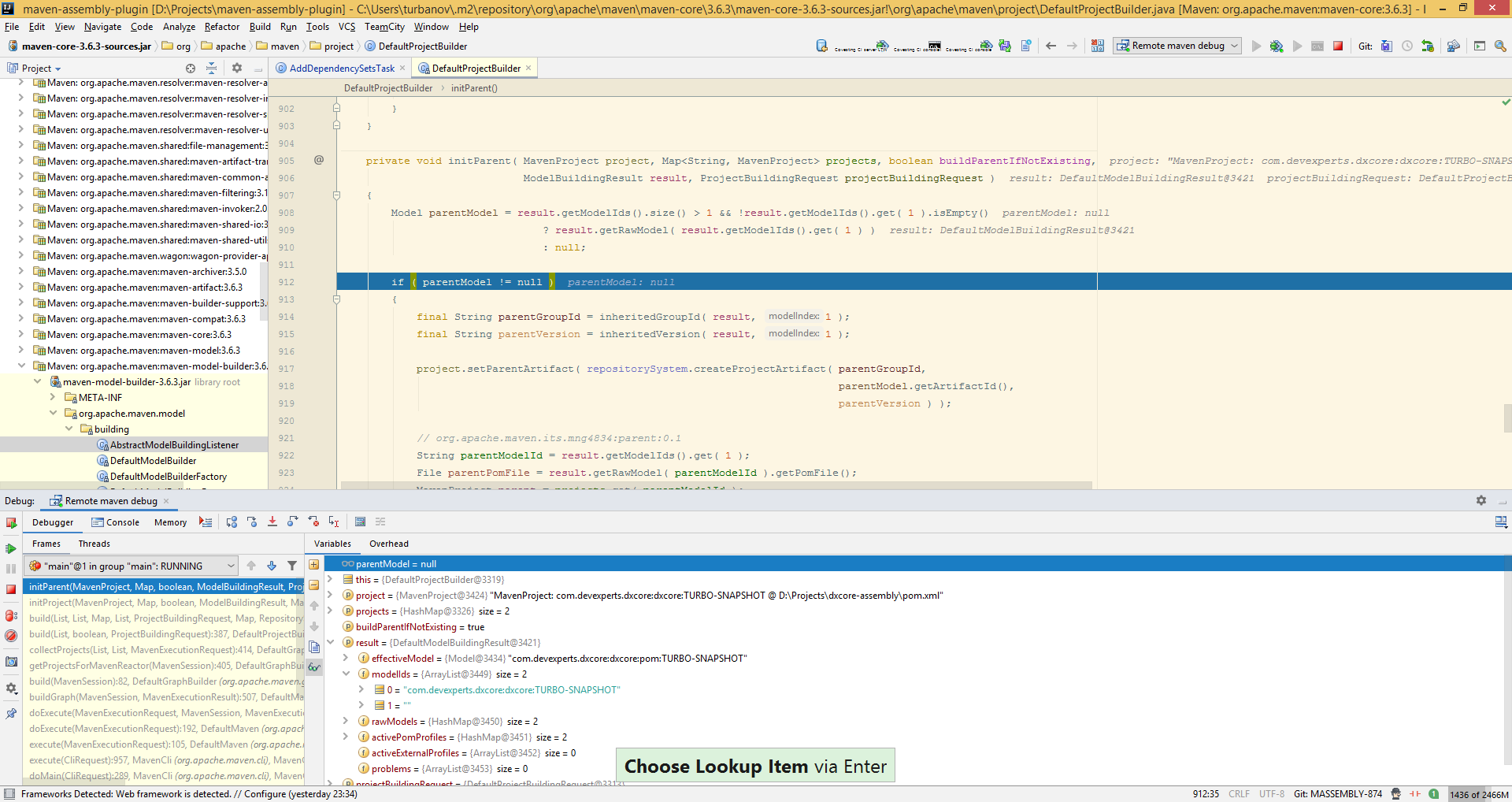Click UTF-8 encoding in status bar
The image size is (1512, 802).
point(1272,794)
